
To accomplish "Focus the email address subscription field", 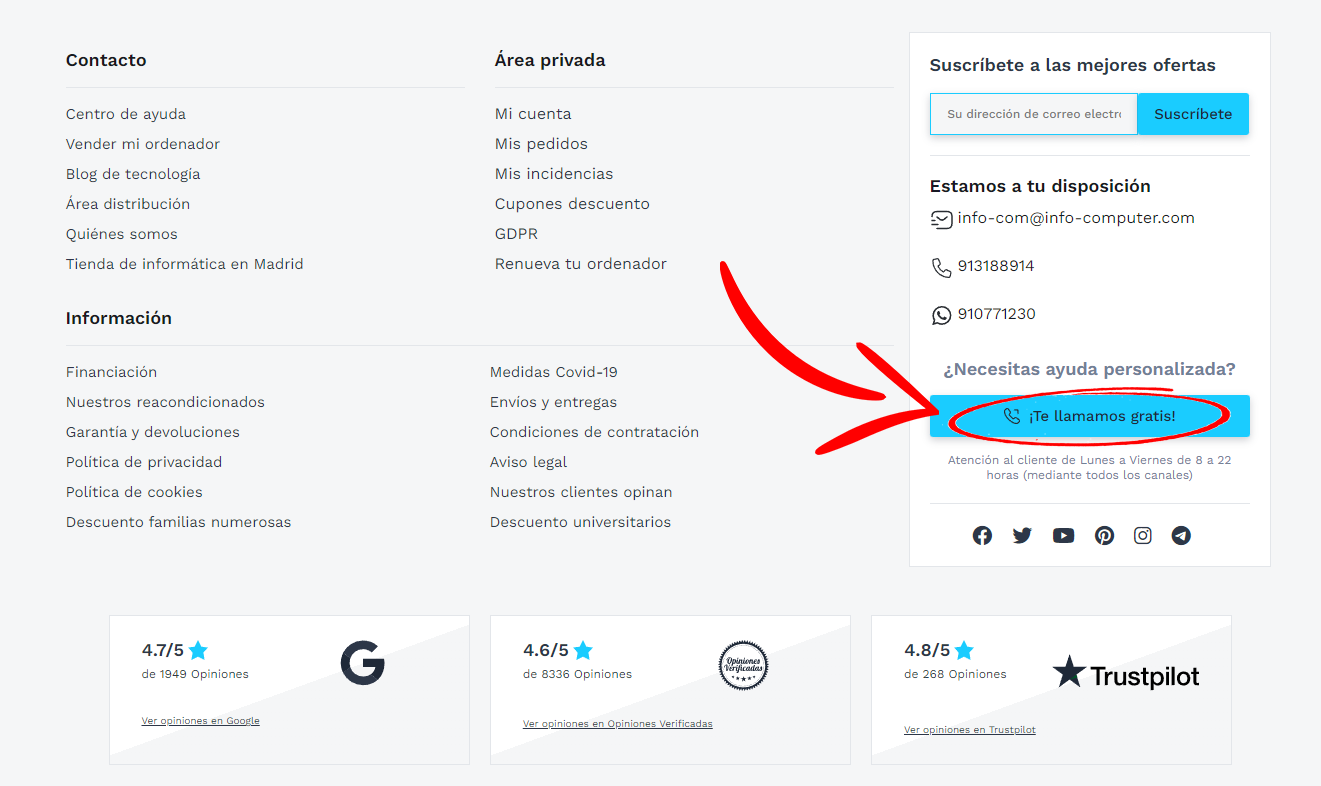I will [1034, 114].
